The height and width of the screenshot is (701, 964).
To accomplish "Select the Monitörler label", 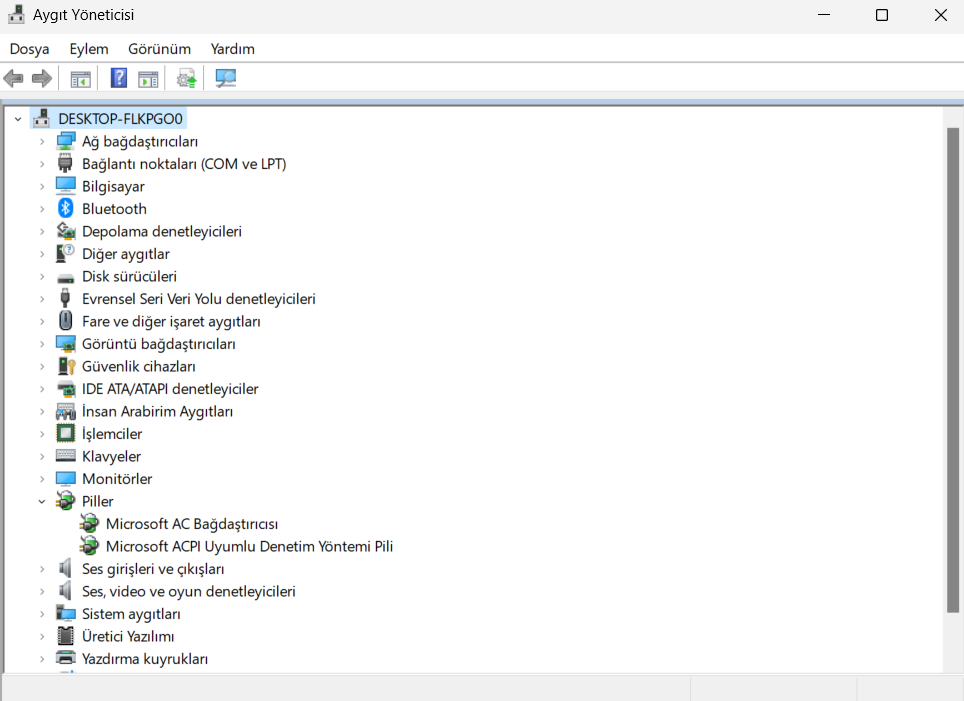I will click(117, 478).
